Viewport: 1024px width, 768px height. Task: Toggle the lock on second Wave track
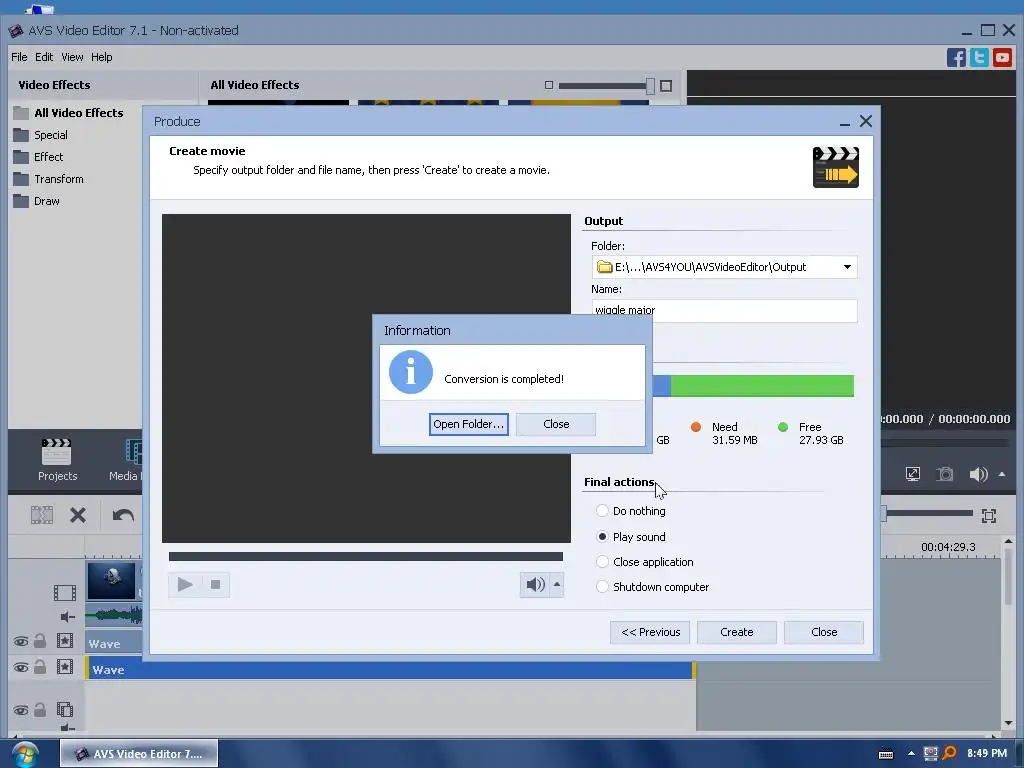coord(40,667)
